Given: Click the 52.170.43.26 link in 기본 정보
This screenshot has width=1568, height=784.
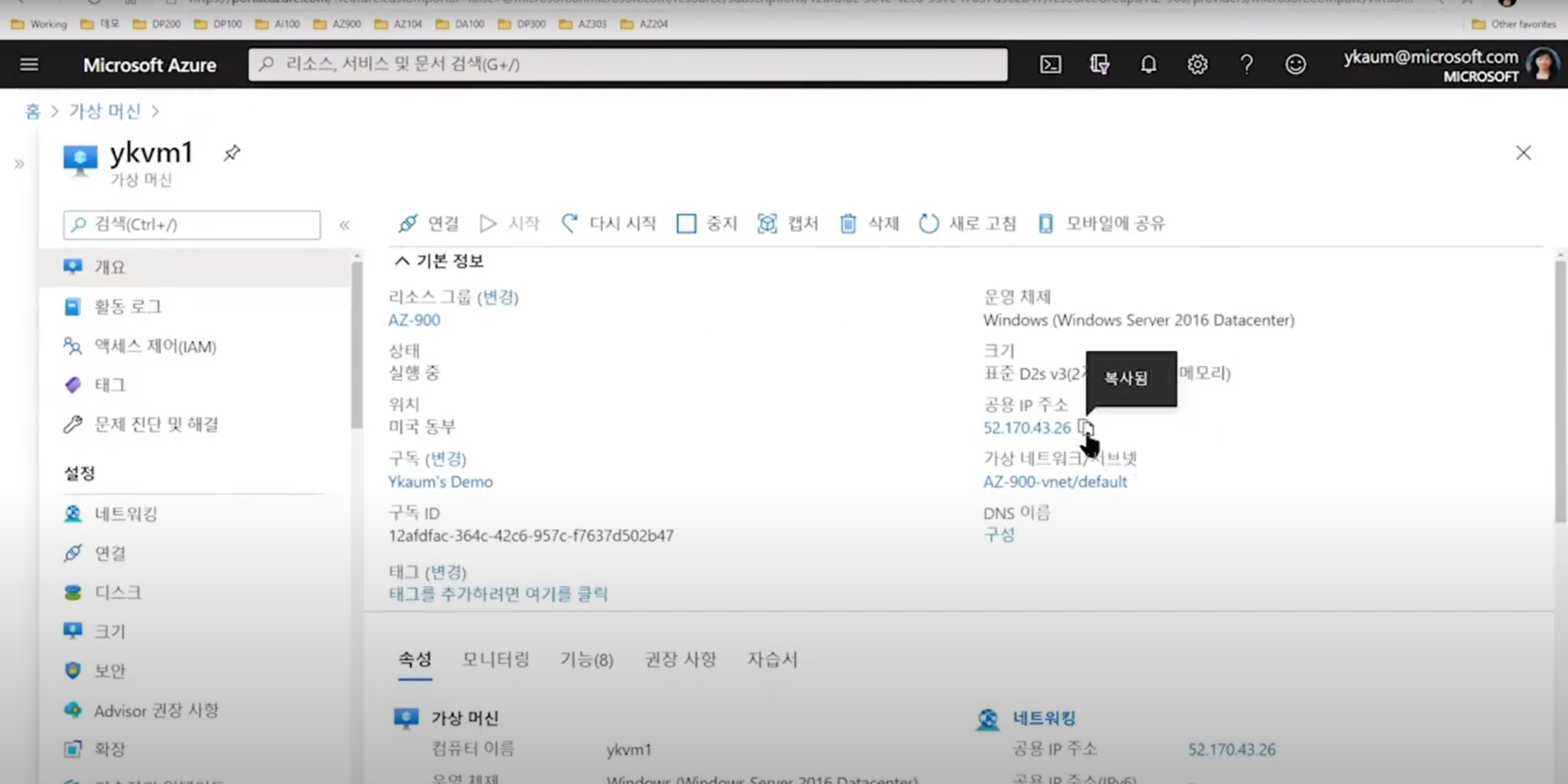Looking at the screenshot, I should [x=1027, y=428].
